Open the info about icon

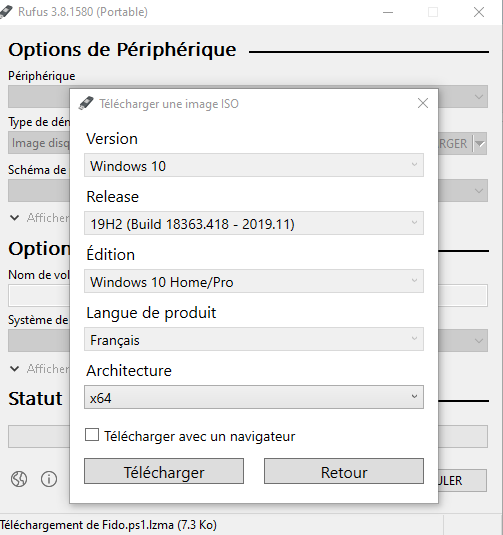49,479
